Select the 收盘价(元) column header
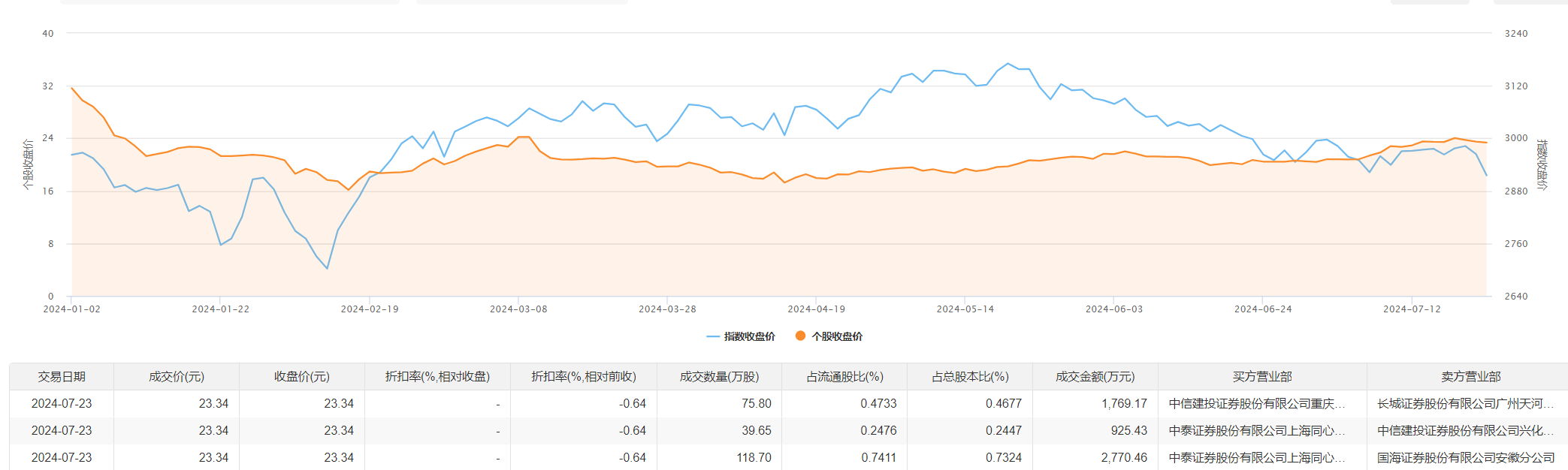Screen dimensions: 1568x470 tap(301, 376)
